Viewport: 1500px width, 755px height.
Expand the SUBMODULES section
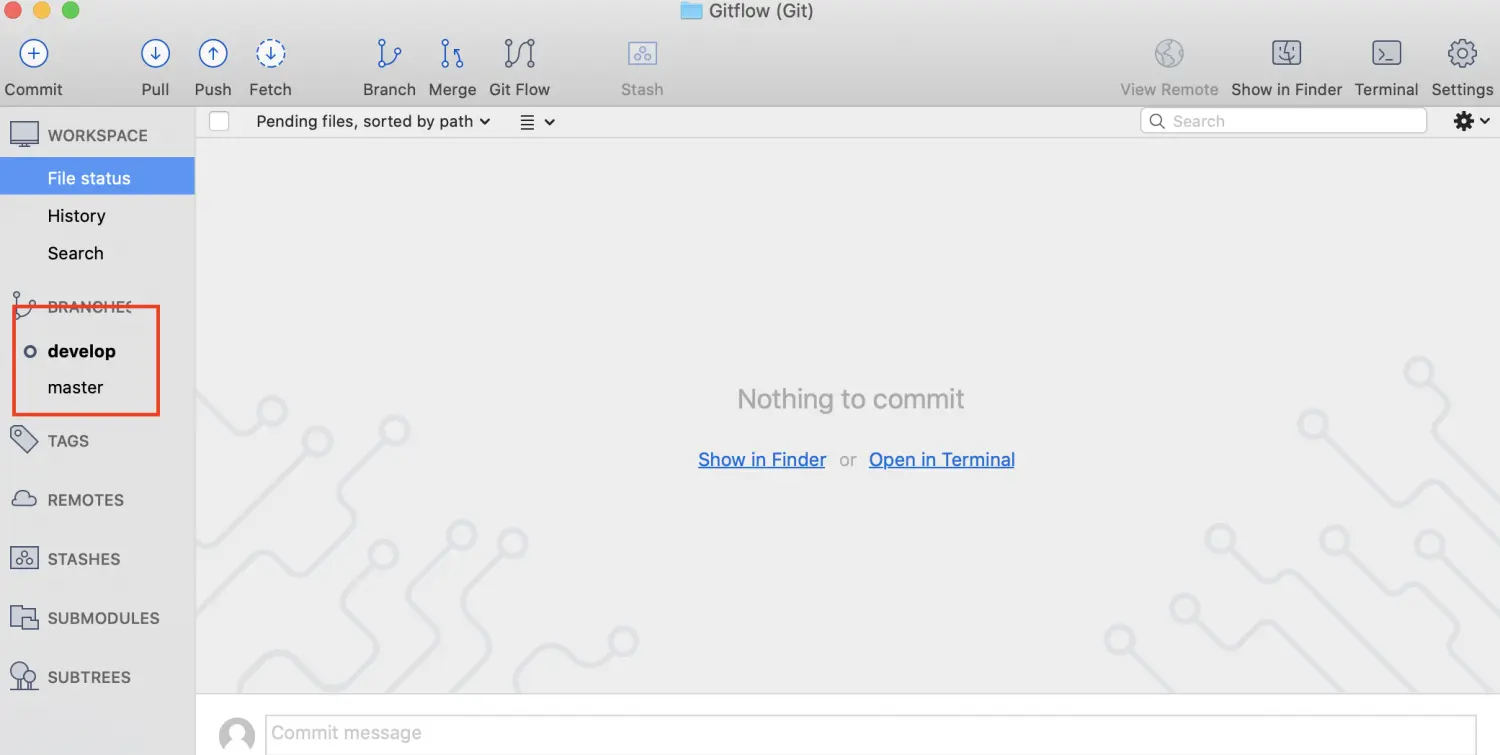pos(104,618)
